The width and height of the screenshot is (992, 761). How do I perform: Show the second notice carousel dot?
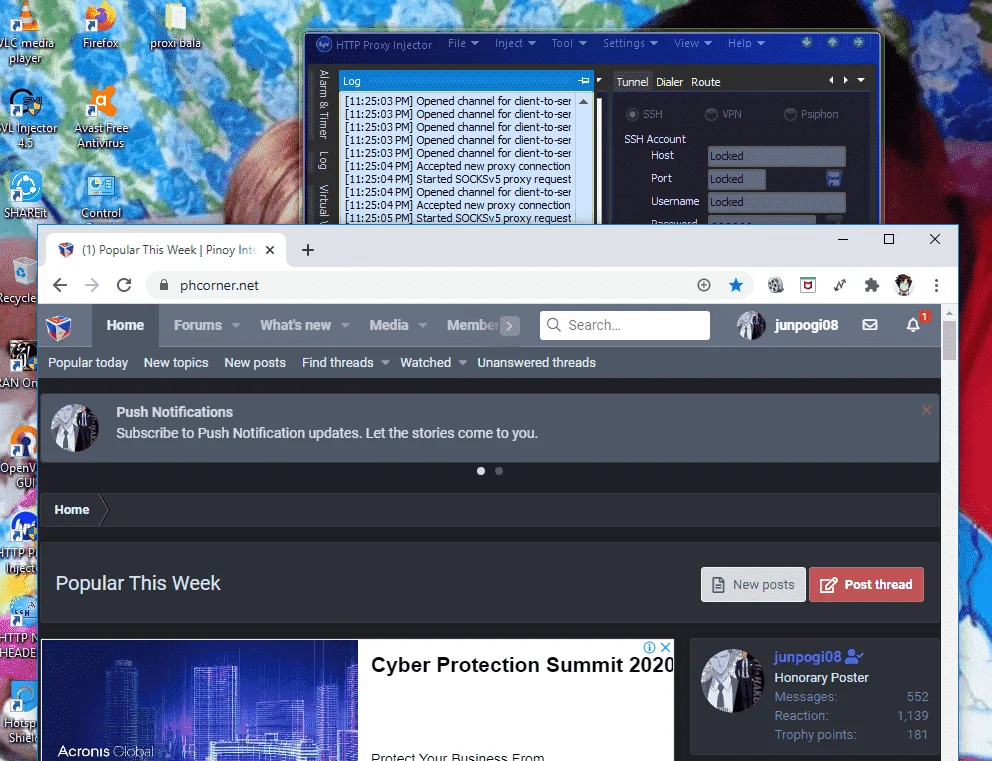pos(499,471)
